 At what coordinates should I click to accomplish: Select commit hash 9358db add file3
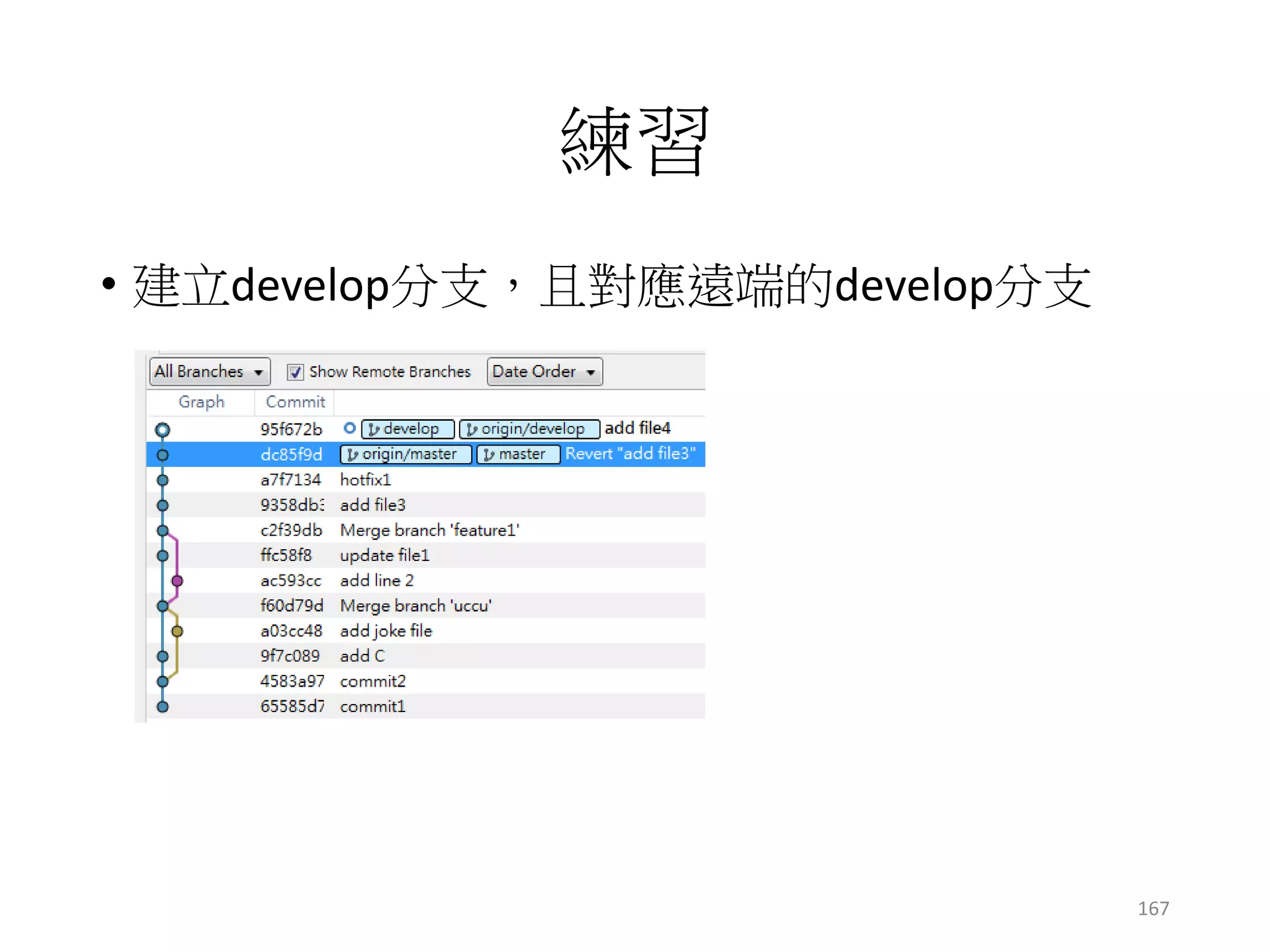pos(291,505)
